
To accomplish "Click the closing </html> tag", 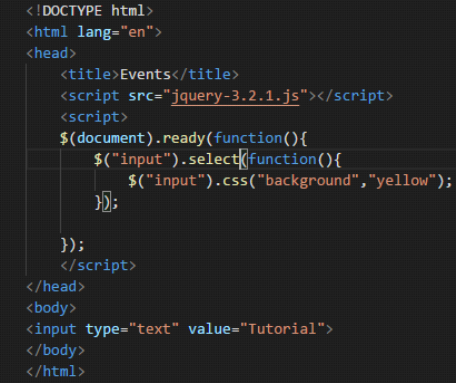I will (x=56, y=371).
